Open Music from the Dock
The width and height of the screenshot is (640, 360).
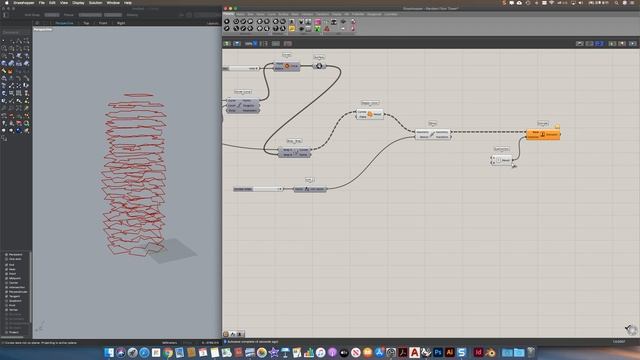pyautogui.click(x=320, y=352)
